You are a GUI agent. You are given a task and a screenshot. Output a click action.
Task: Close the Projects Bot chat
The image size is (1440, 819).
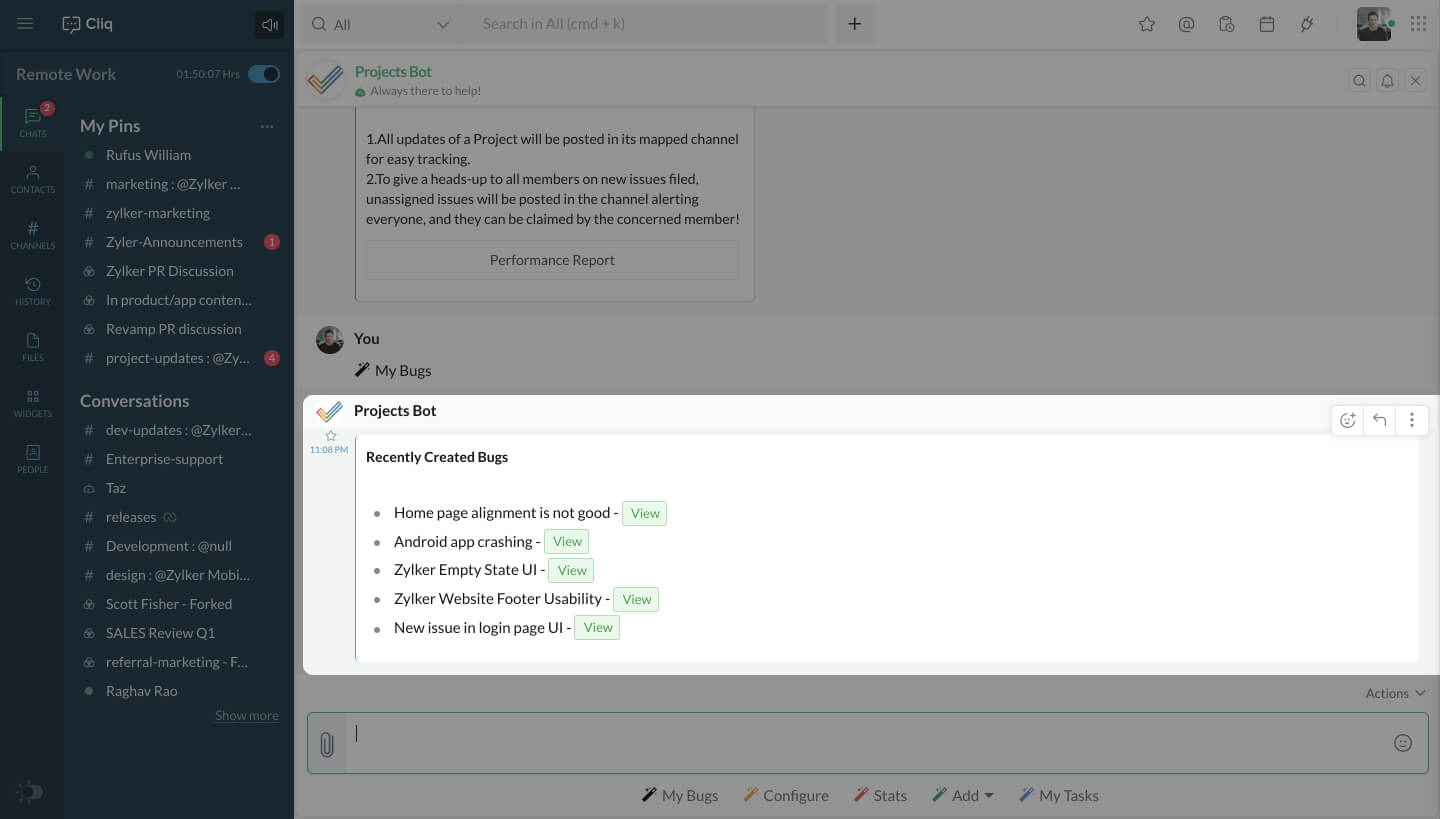(x=1416, y=81)
